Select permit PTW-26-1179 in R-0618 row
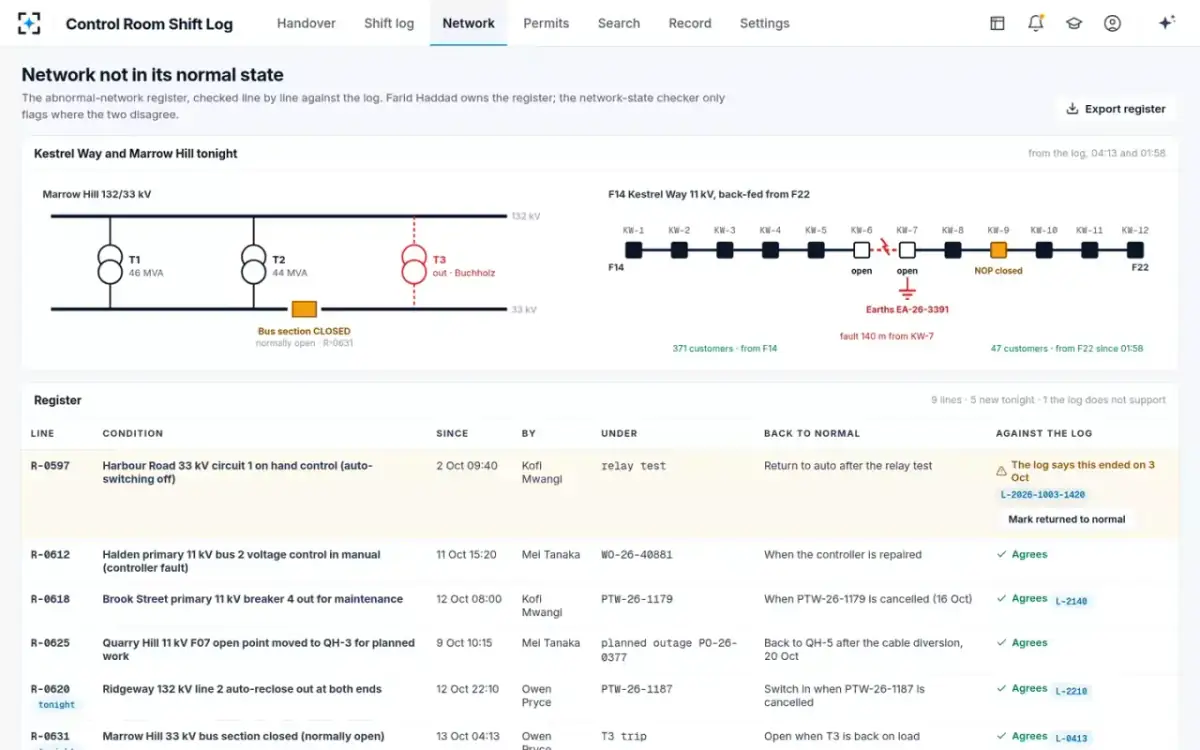The width and height of the screenshot is (1200, 750). [637, 599]
